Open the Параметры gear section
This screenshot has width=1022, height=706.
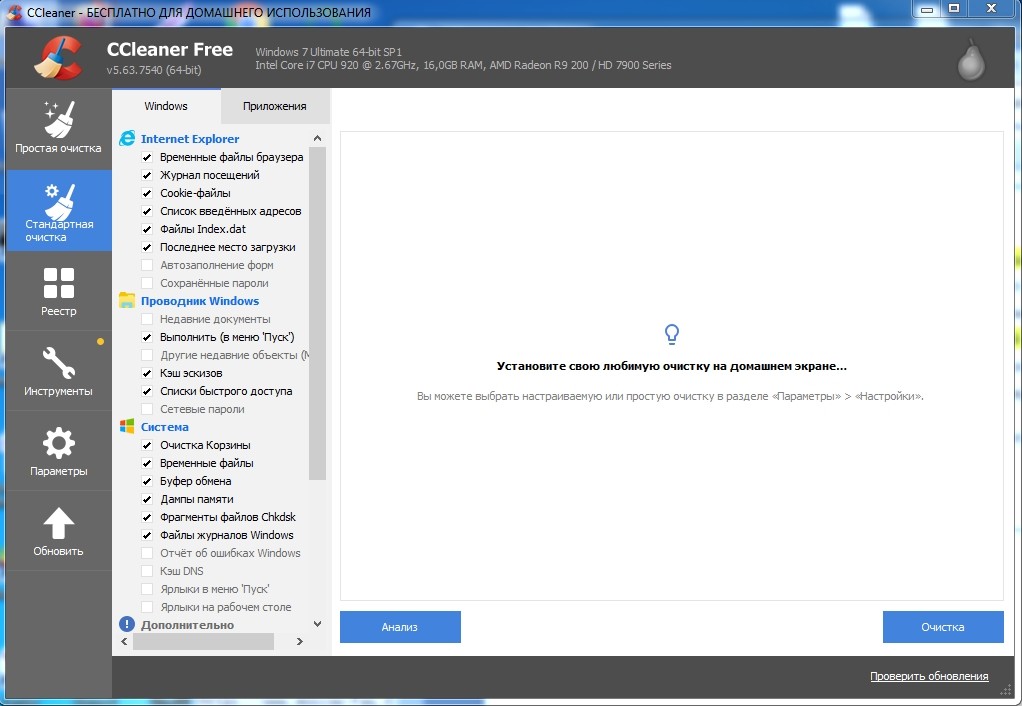click(59, 451)
